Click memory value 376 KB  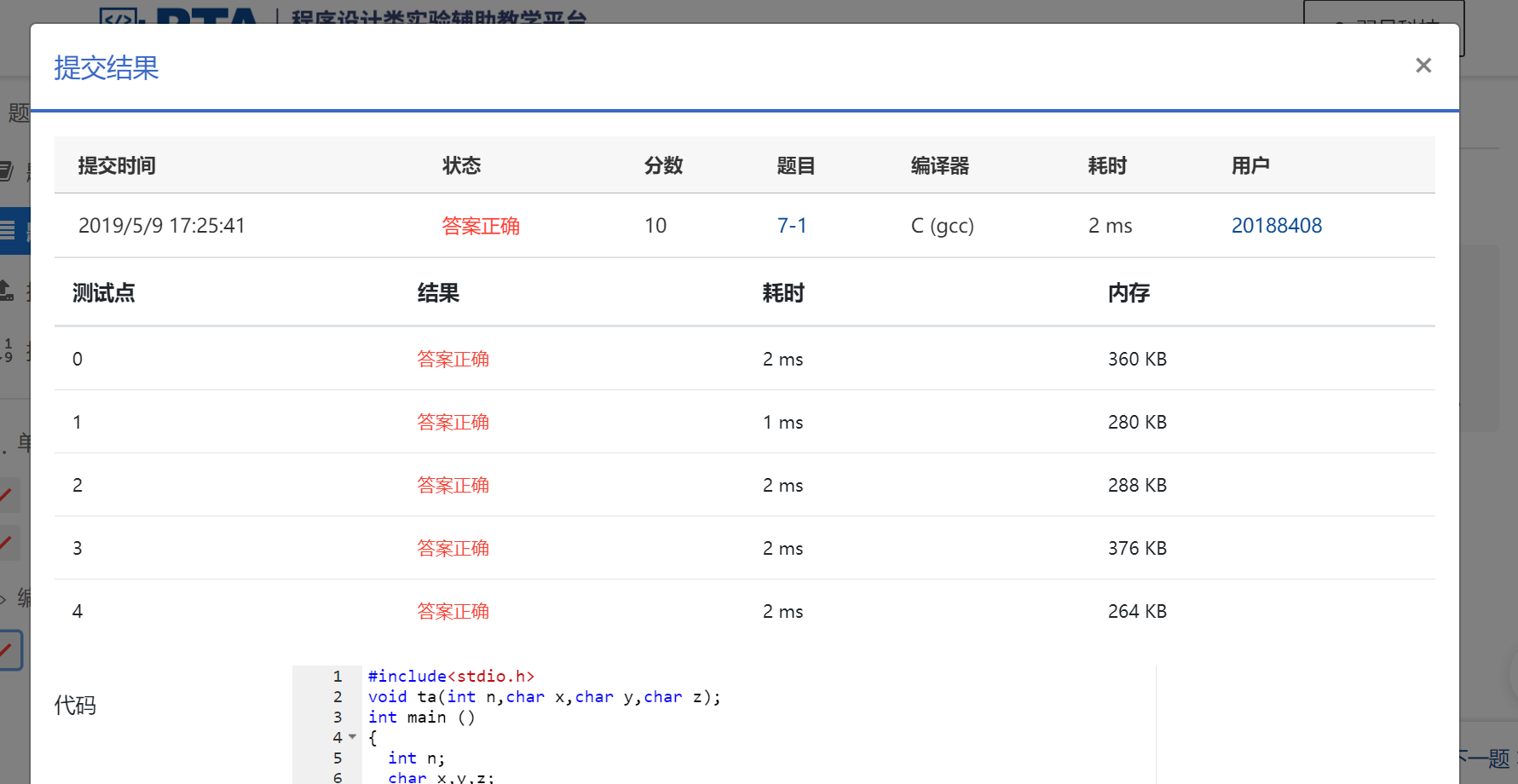click(1137, 548)
